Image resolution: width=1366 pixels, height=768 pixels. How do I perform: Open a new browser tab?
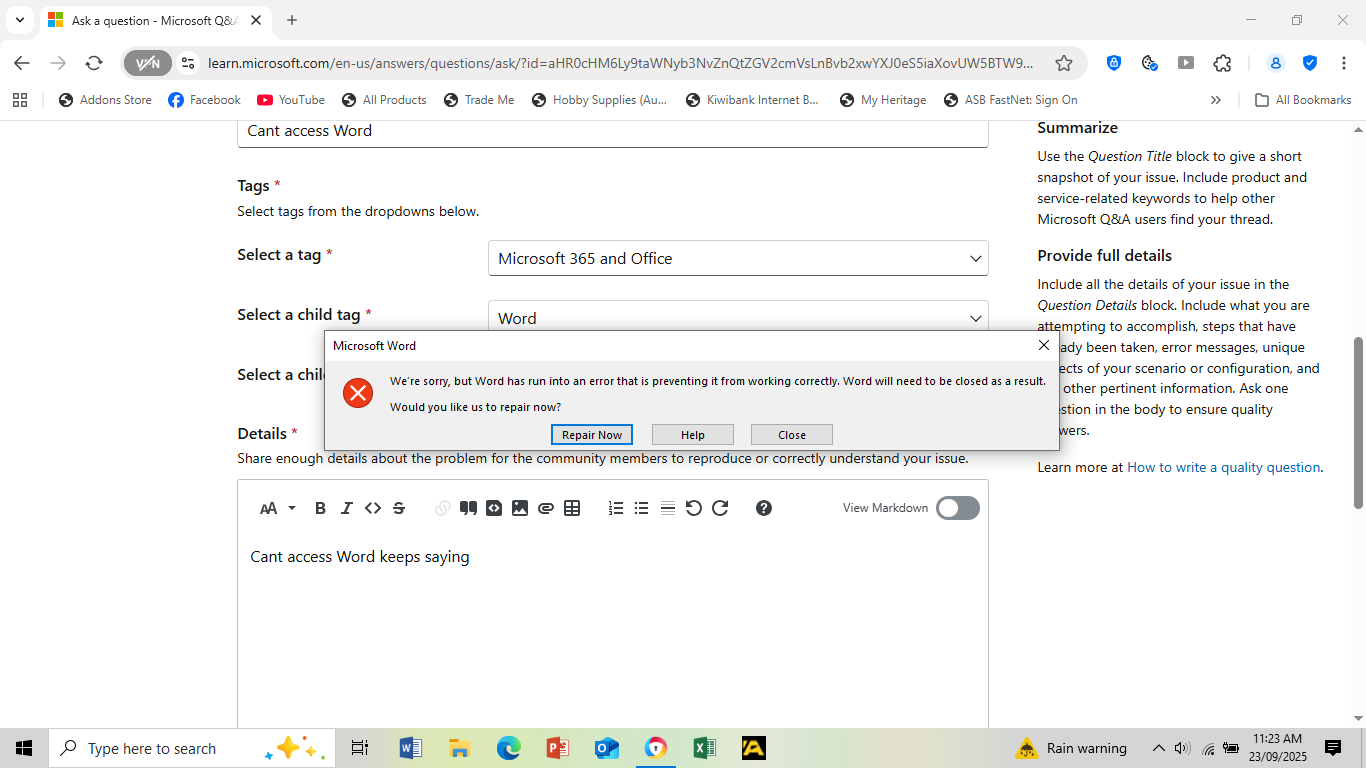(292, 20)
